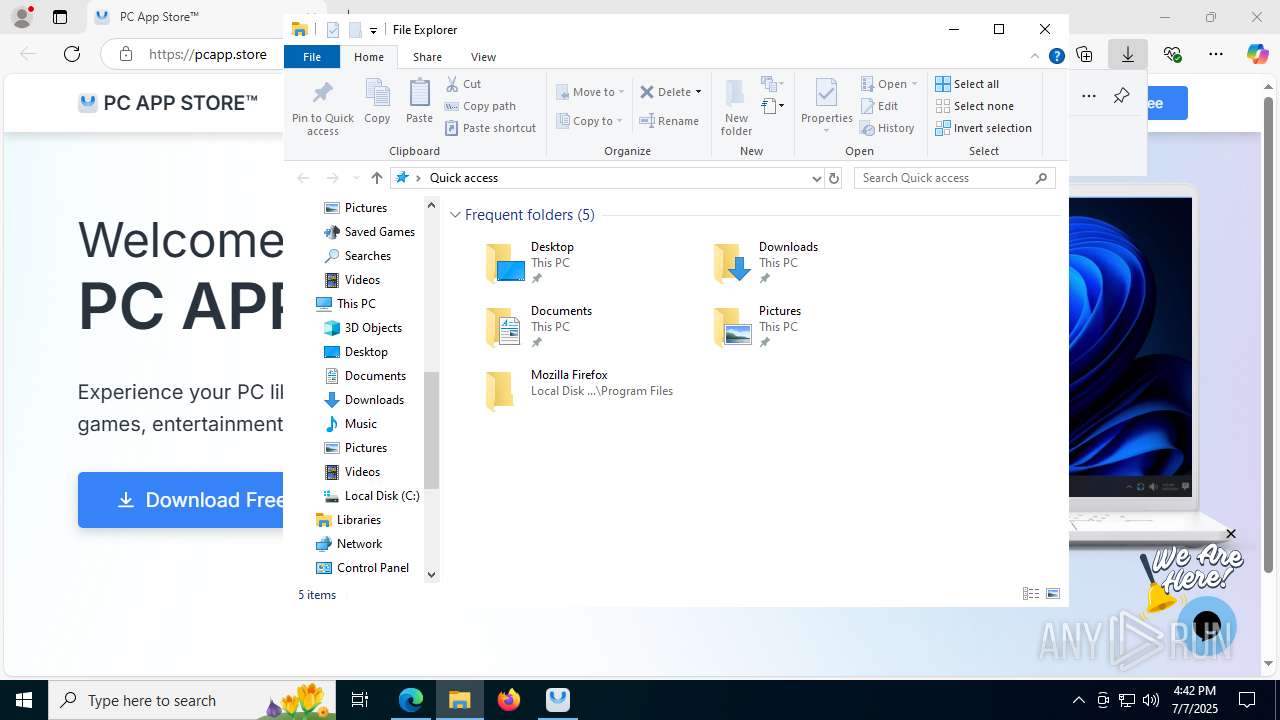Viewport: 1280px width, 720px height.
Task: Click Paste shortcut in ribbon
Action: [x=490, y=128]
